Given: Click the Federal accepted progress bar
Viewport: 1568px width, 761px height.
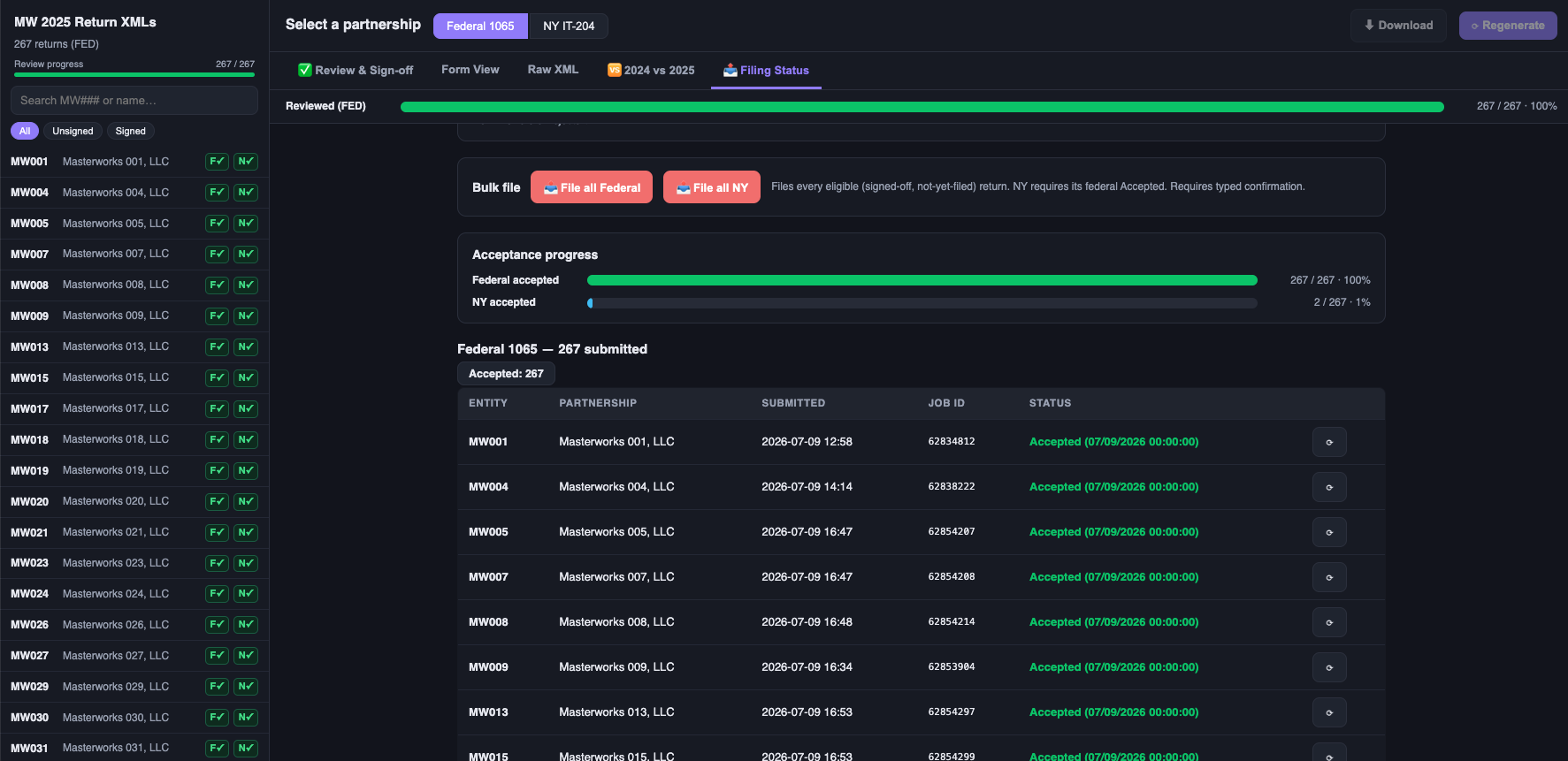Looking at the screenshot, I should (922, 280).
